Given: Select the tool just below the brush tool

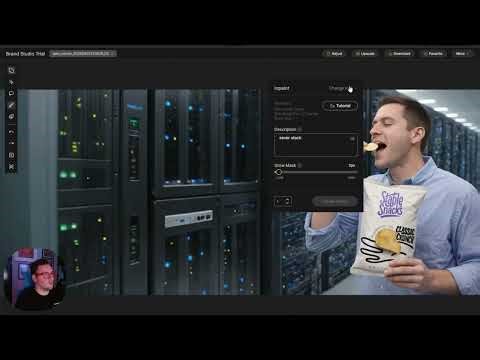Looking at the screenshot, I should (11, 117).
